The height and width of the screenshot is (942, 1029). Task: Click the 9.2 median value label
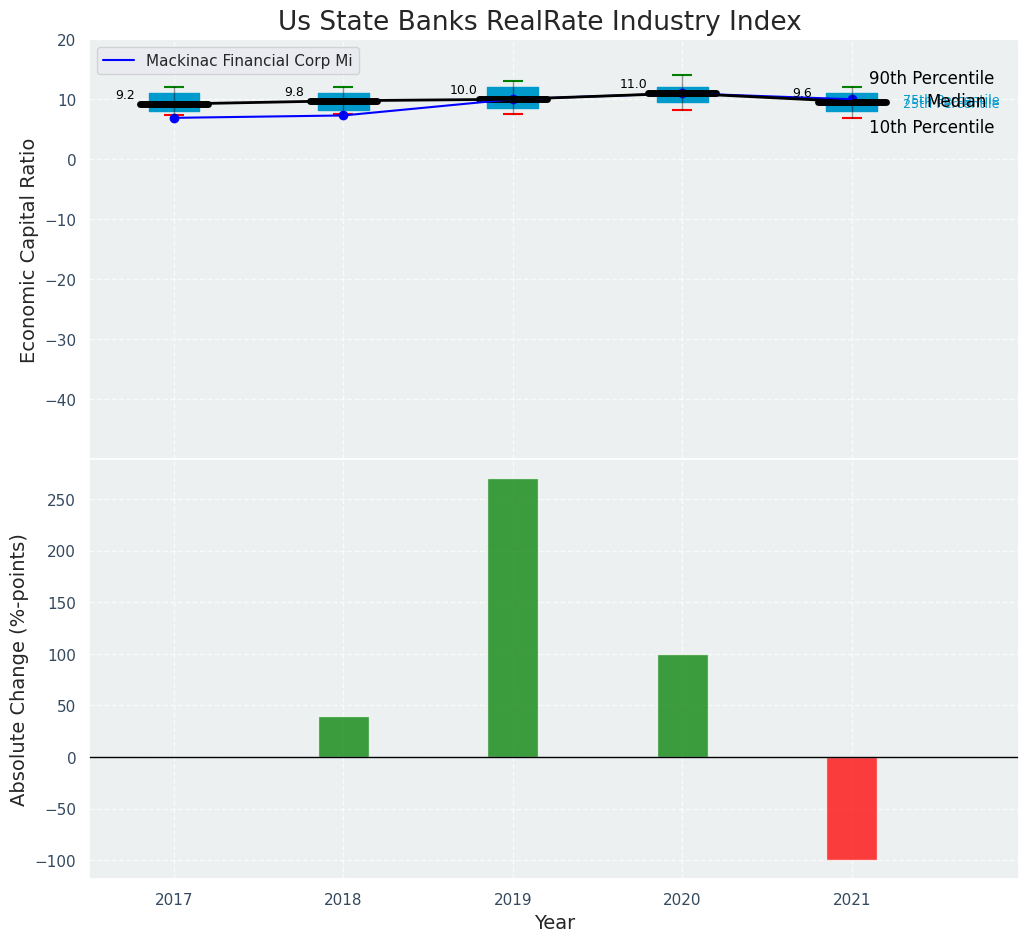(125, 95)
